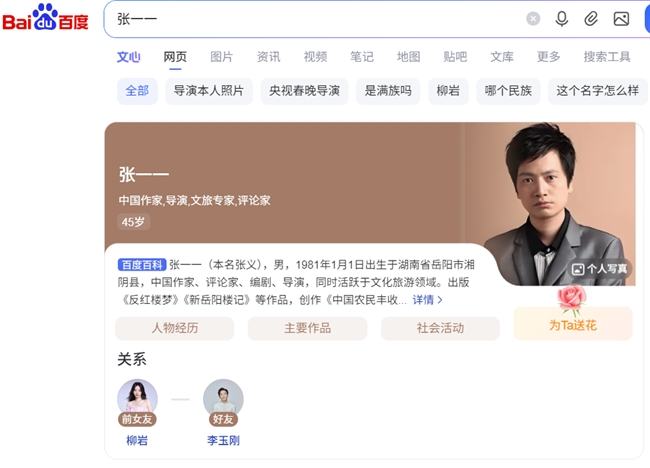Click the Baidu logo

(x=45, y=18)
